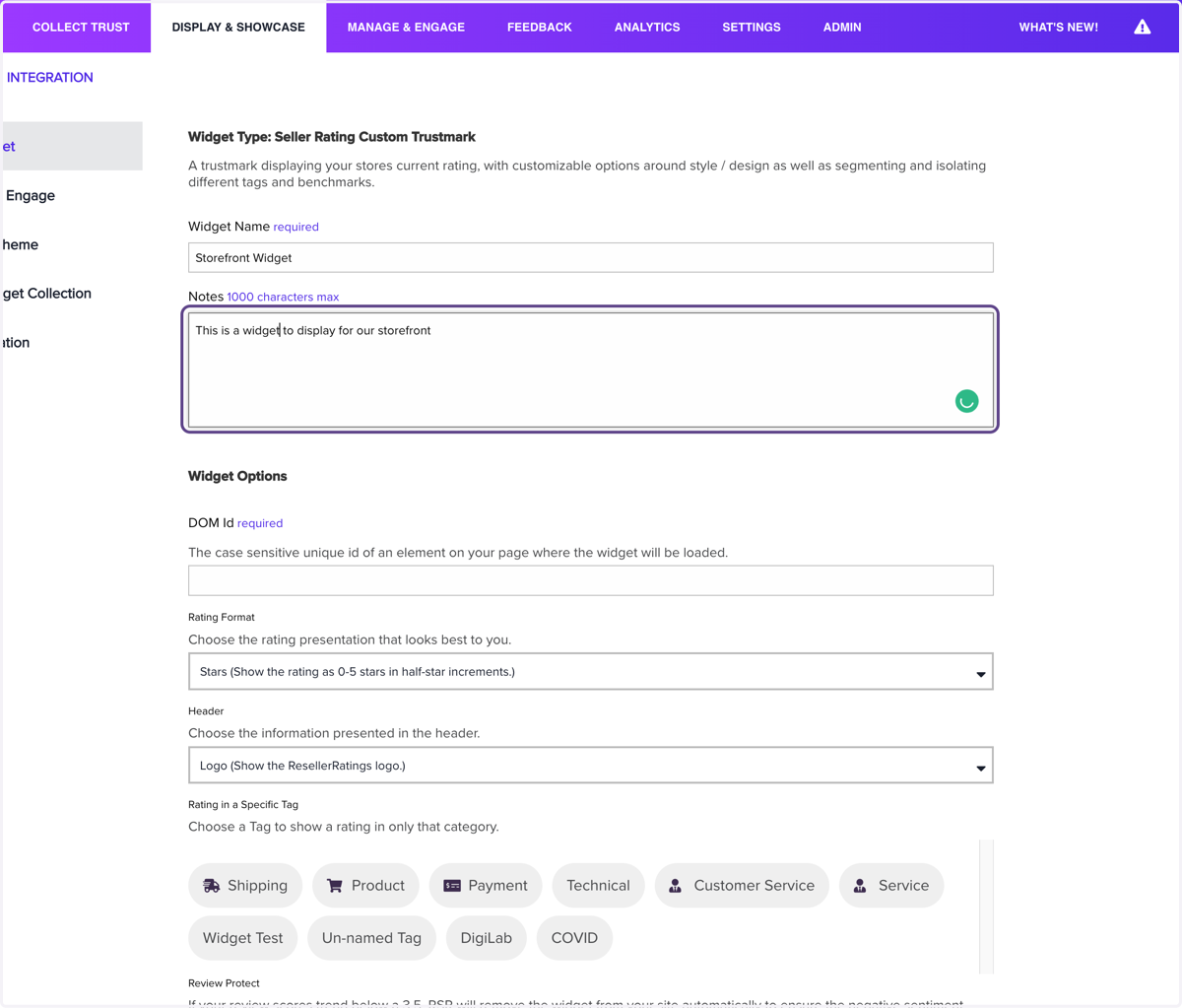
Task: Click the person icon on Customer Service tag
Action: 675,885
